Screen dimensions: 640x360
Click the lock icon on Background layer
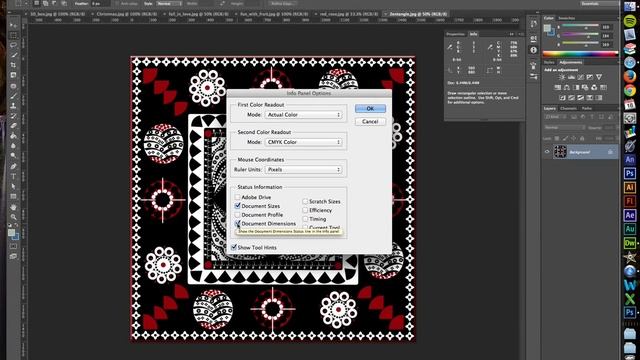[x=610, y=152]
